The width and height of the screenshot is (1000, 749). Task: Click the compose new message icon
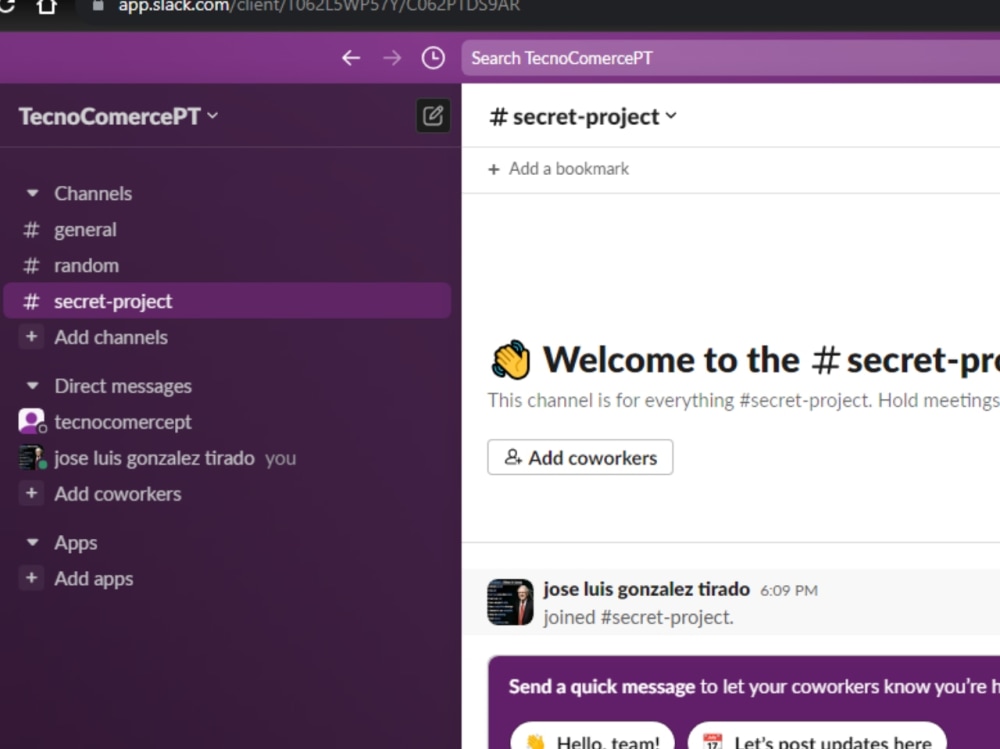(432, 115)
